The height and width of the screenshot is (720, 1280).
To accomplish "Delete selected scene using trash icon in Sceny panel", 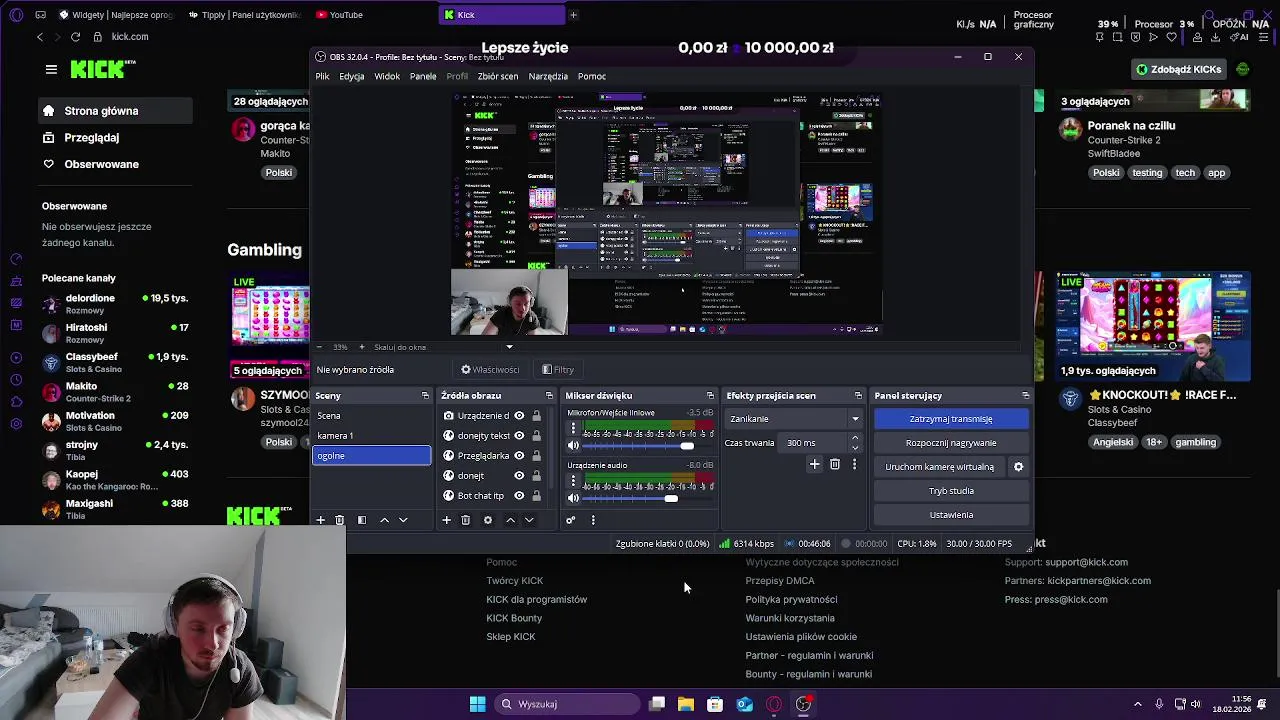I will click(x=340, y=520).
